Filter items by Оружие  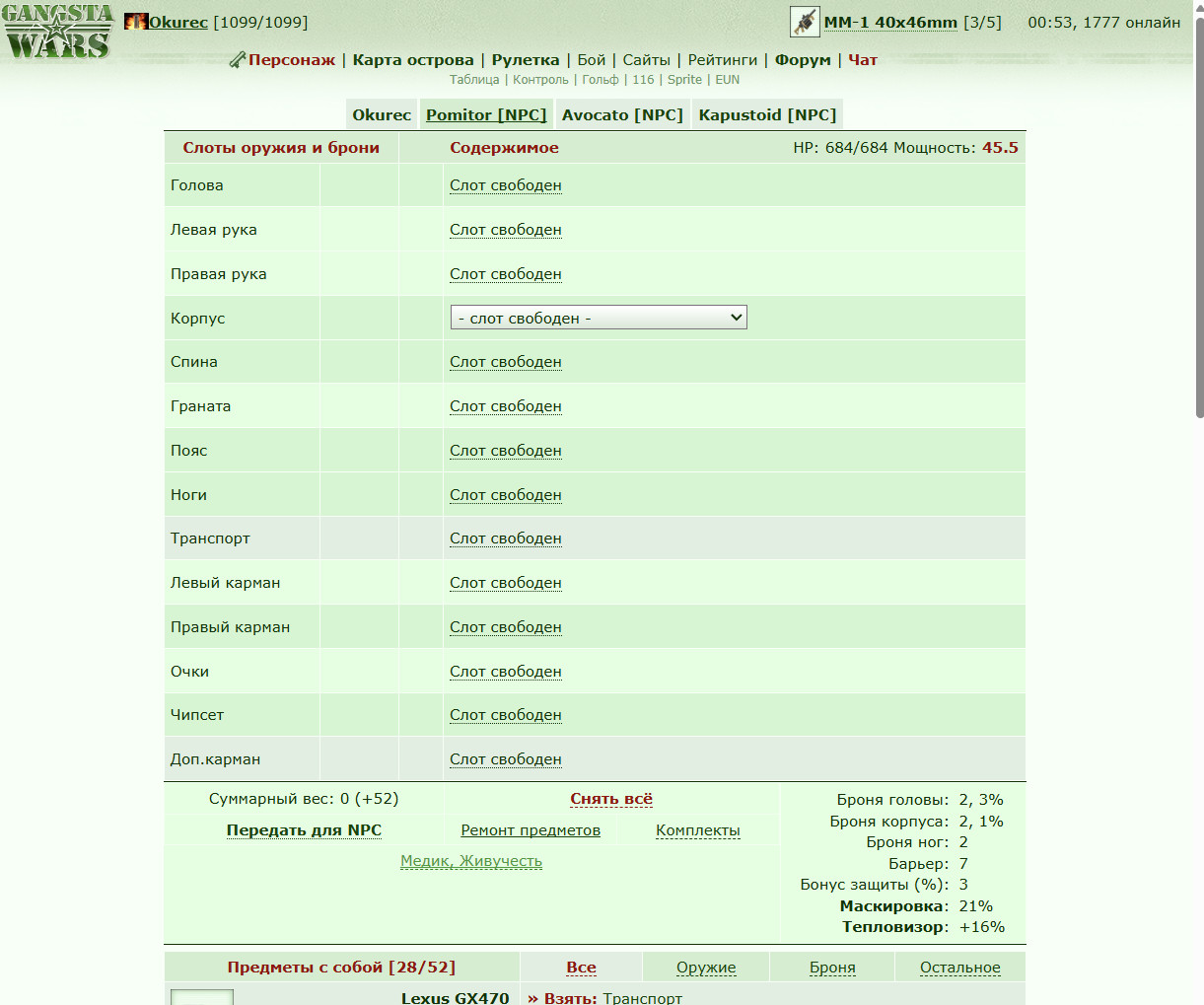tap(706, 968)
